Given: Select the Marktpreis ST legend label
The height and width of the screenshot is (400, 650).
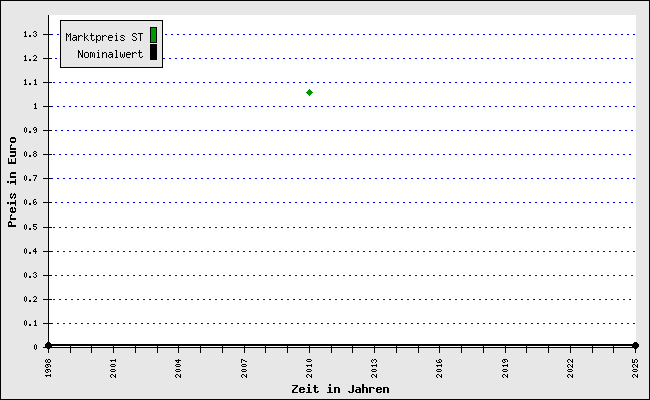Looking at the screenshot, I should [104, 36].
